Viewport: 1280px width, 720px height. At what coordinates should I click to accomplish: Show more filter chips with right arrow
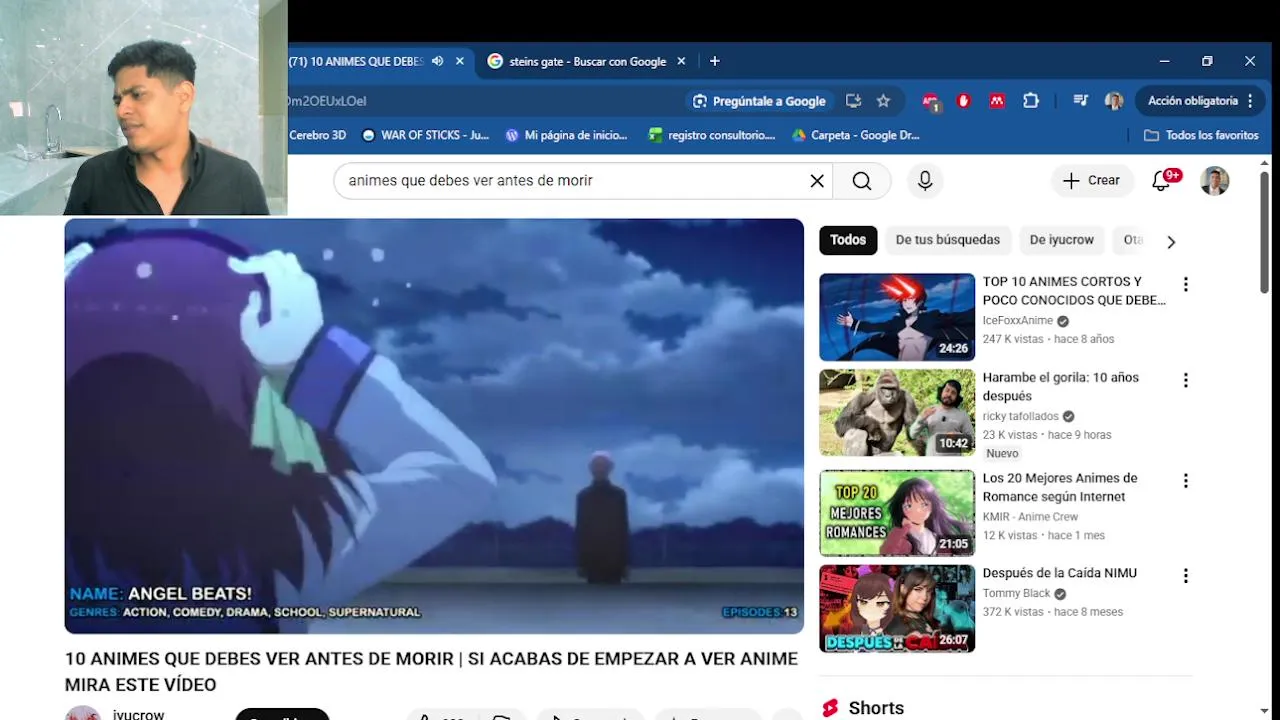click(x=1171, y=241)
